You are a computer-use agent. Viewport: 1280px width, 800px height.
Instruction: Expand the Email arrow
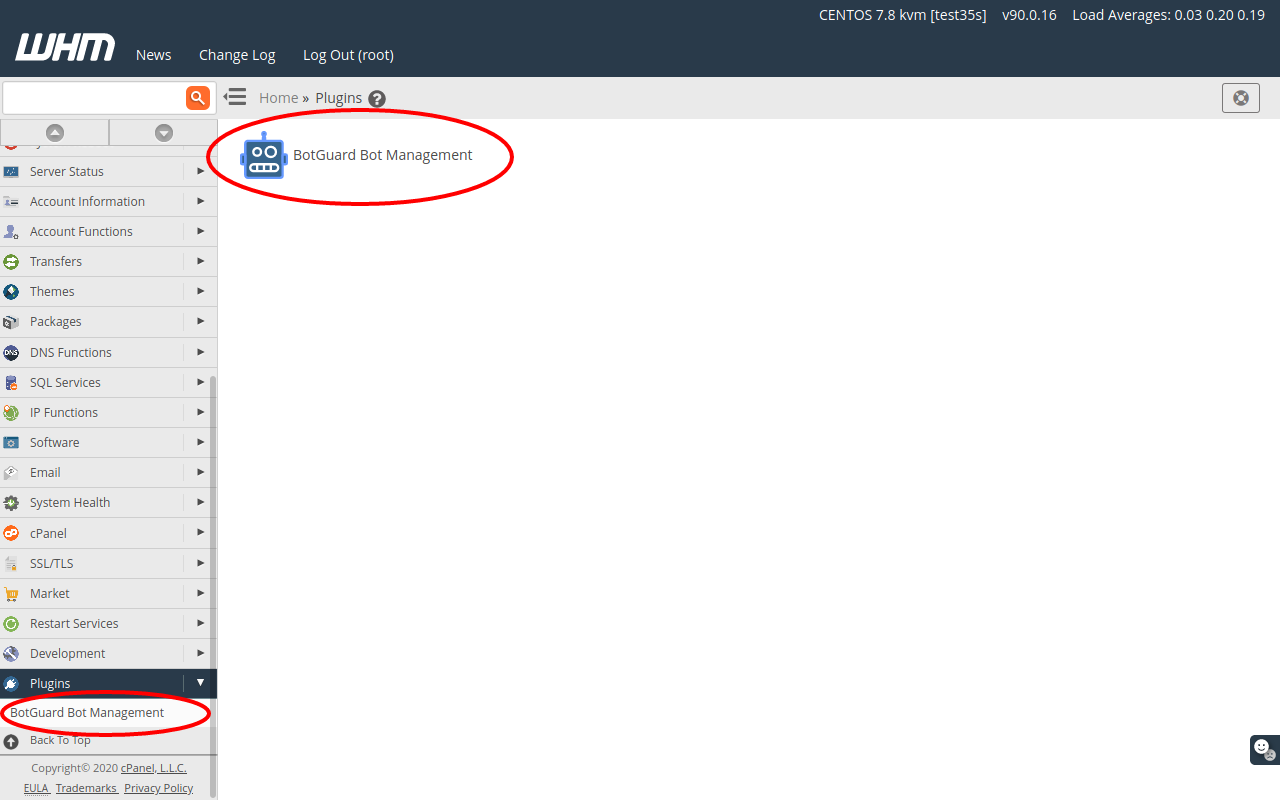pyautogui.click(x=200, y=473)
